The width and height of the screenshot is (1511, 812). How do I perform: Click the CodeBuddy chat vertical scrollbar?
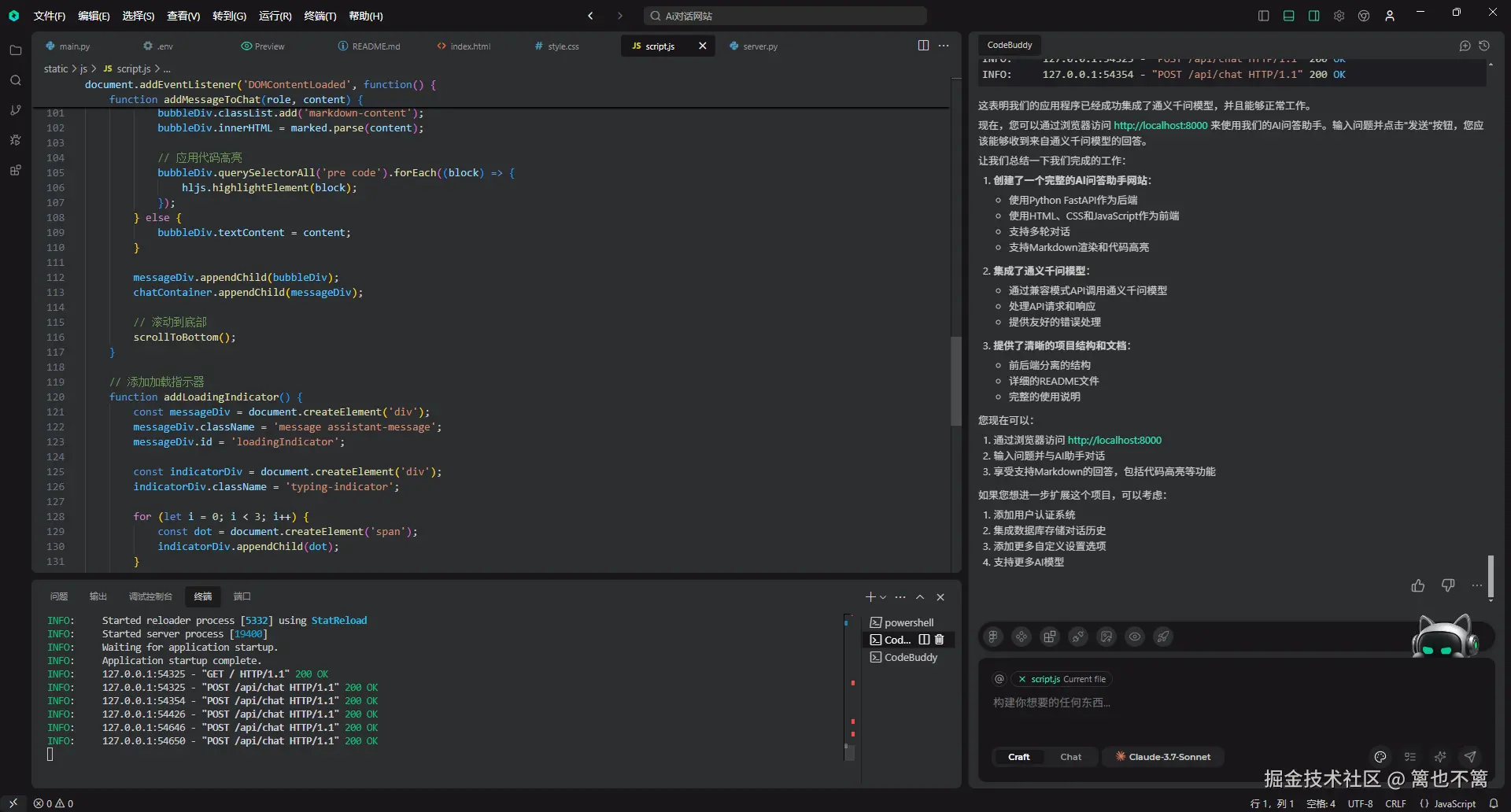click(x=1491, y=577)
